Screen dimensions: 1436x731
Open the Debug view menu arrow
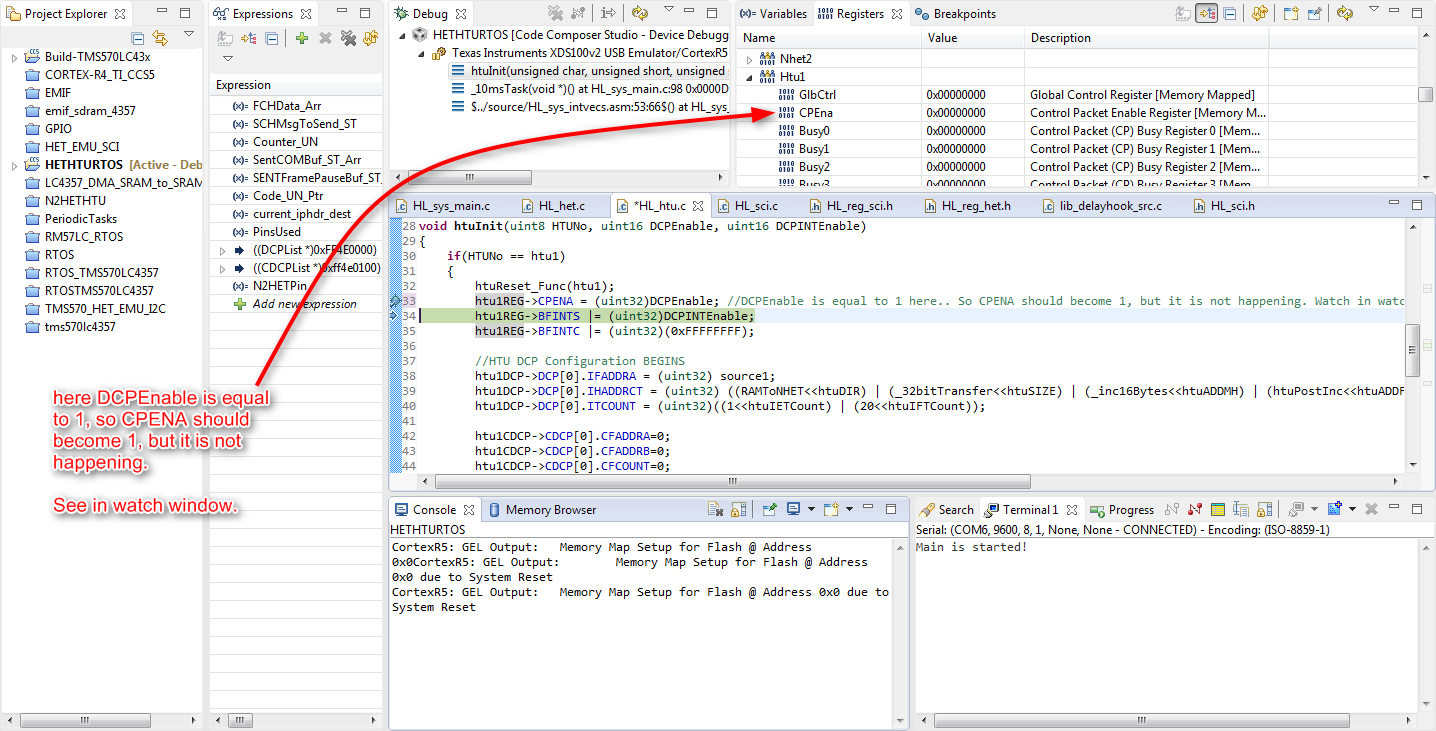click(669, 10)
